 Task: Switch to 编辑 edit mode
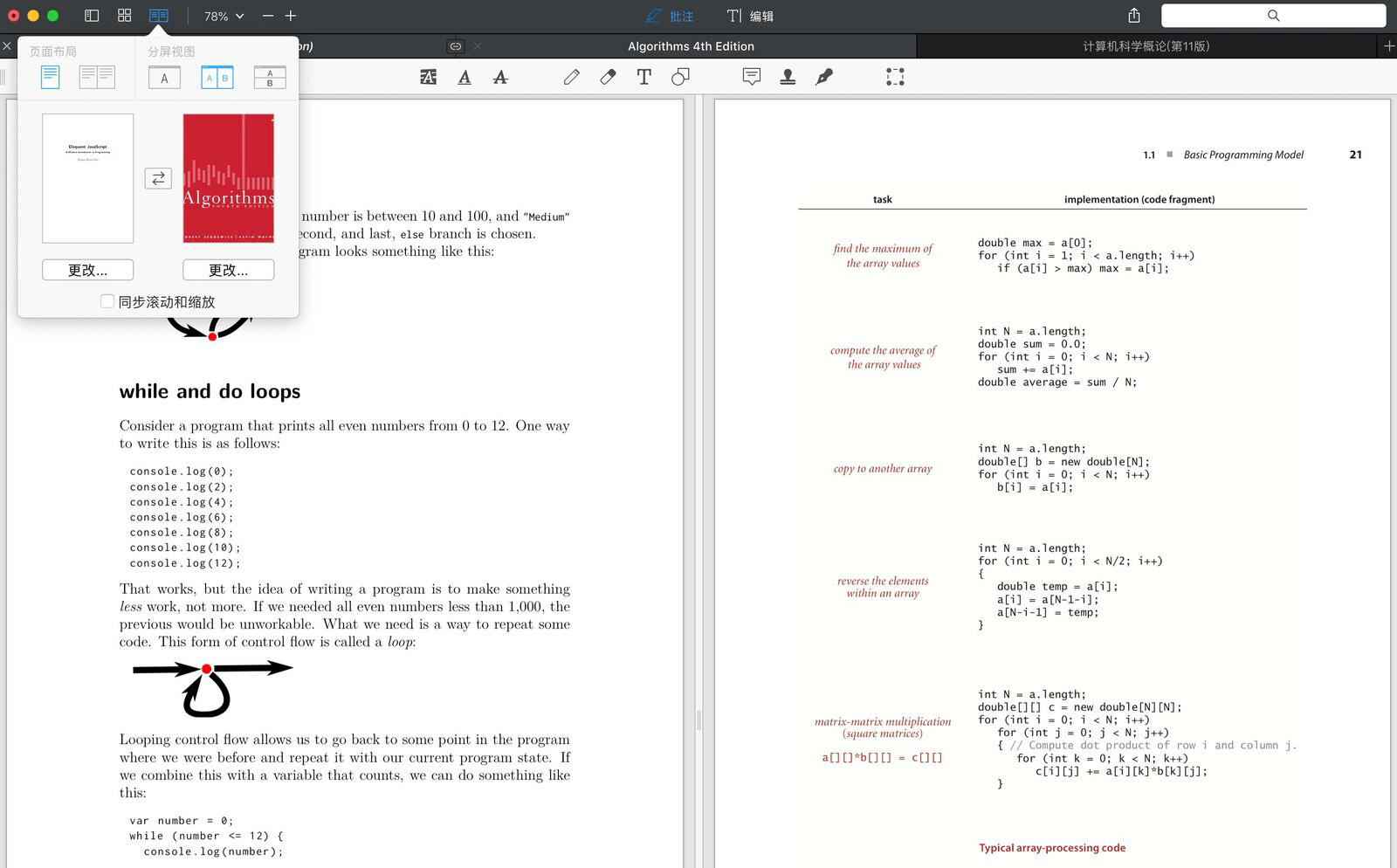[x=751, y=16]
